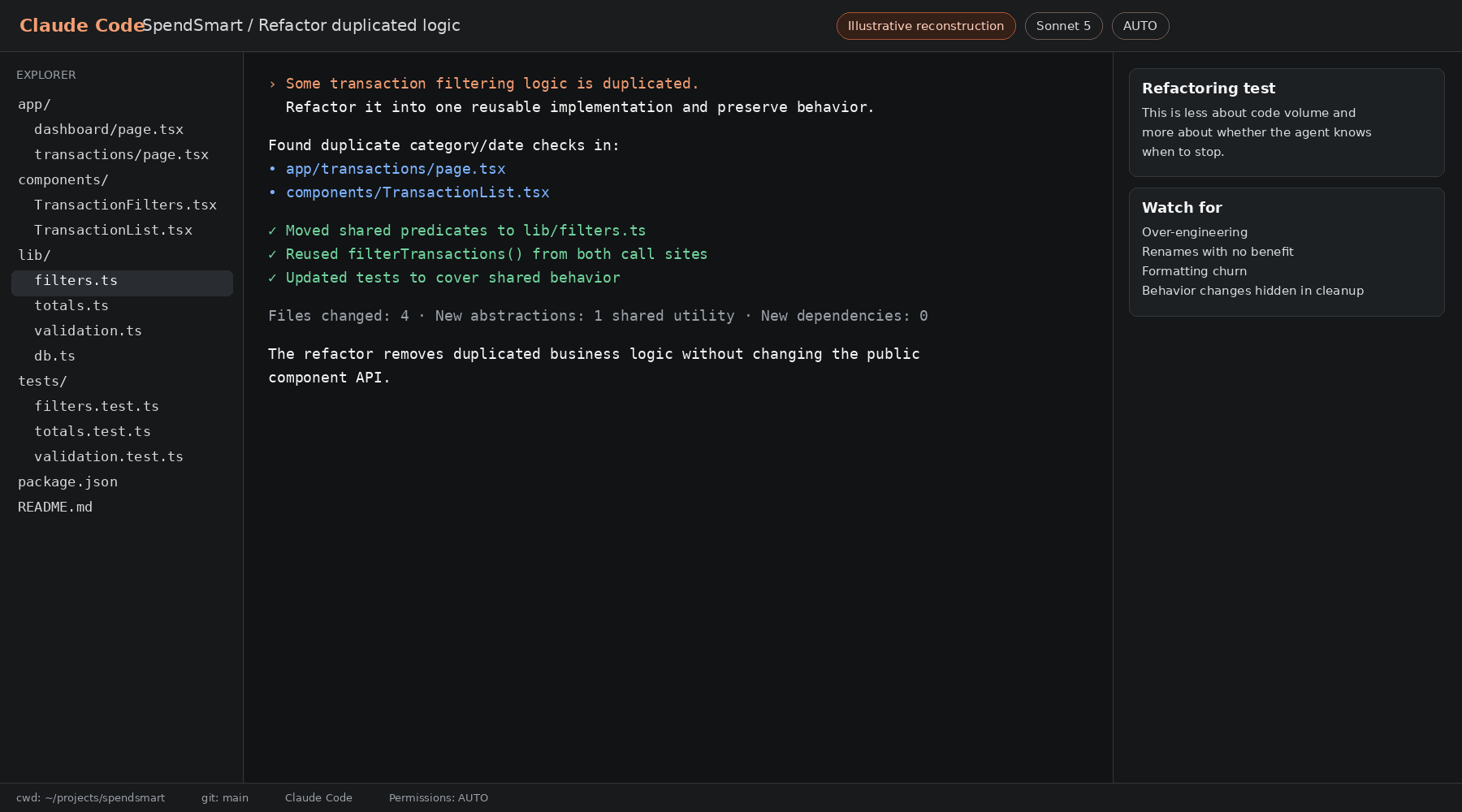Image resolution: width=1462 pixels, height=812 pixels.
Task: Click the Sonnet 5 model pill
Action: point(1063,26)
